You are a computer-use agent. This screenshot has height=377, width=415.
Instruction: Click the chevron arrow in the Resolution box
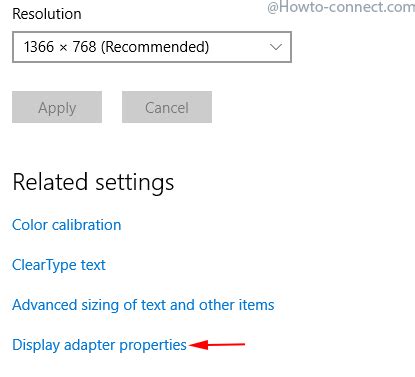coord(276,47)
